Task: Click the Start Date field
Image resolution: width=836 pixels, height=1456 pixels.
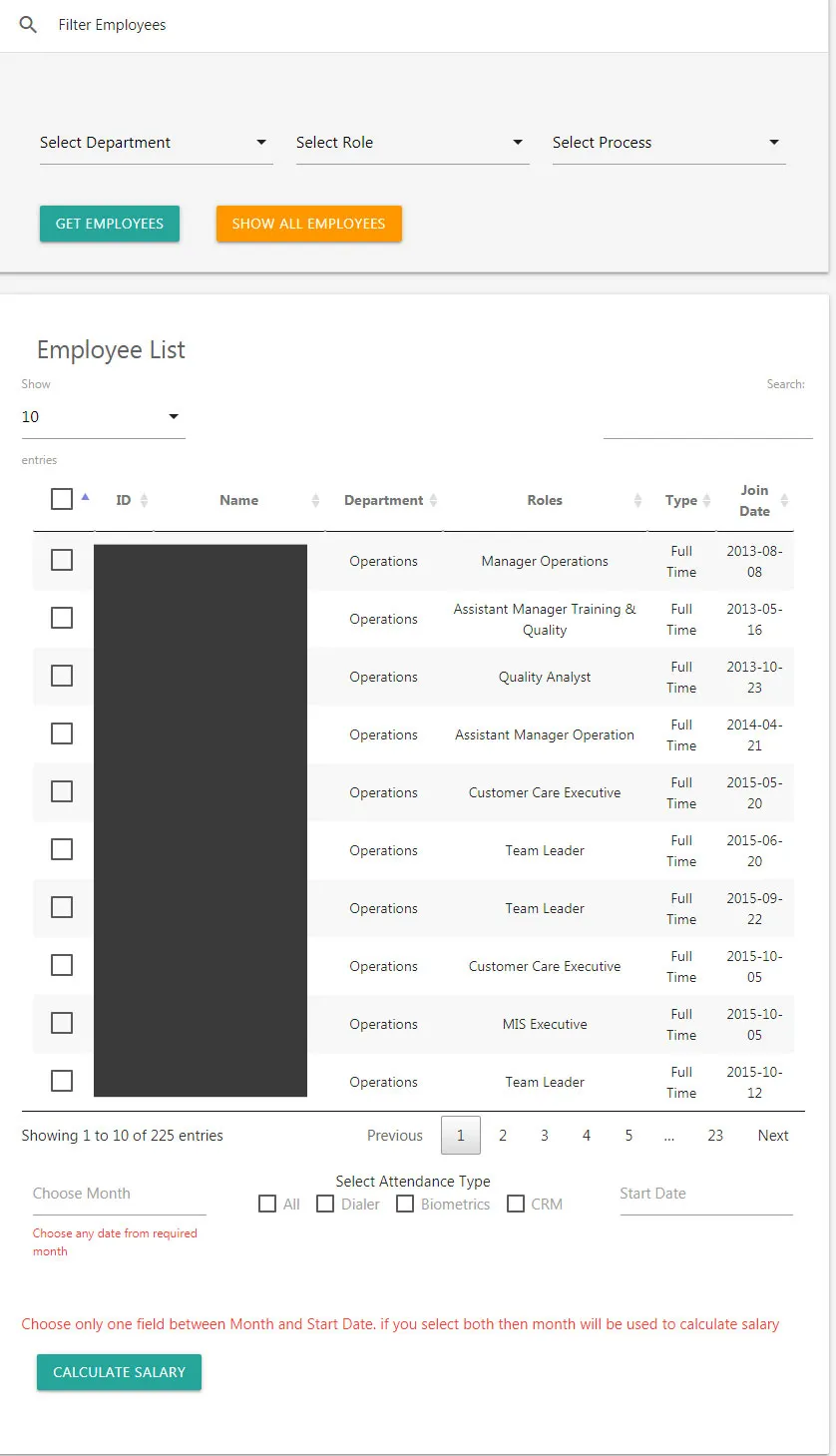Action: [706, 1195]
